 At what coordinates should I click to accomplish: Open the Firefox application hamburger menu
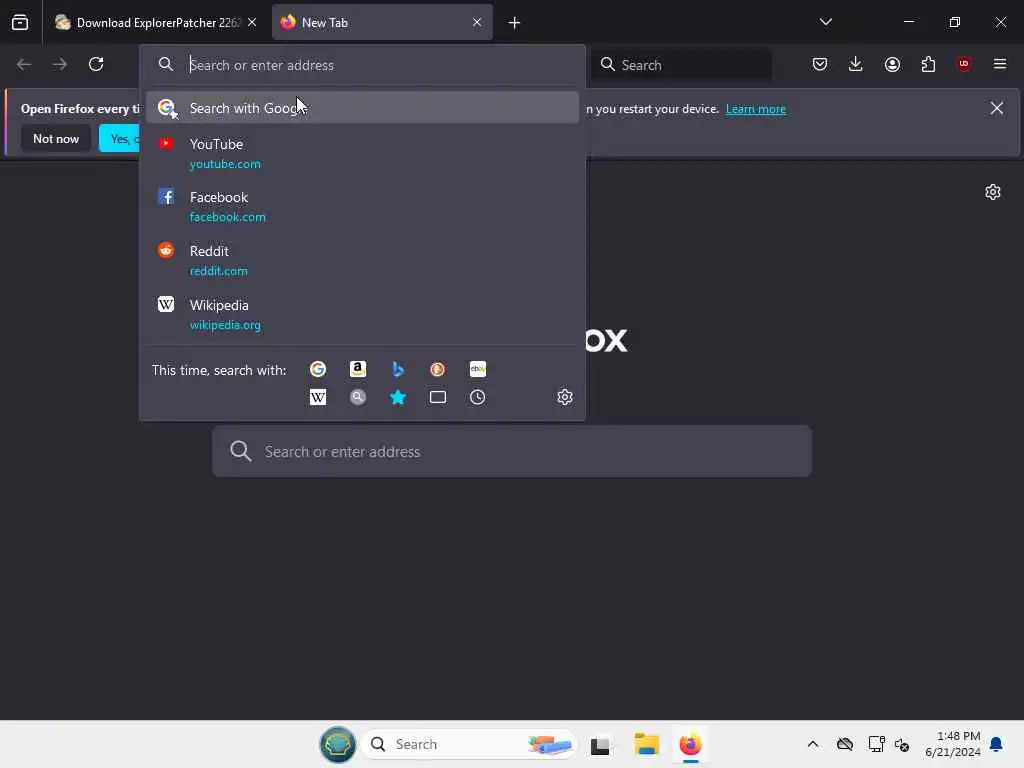coord(1000,64)
